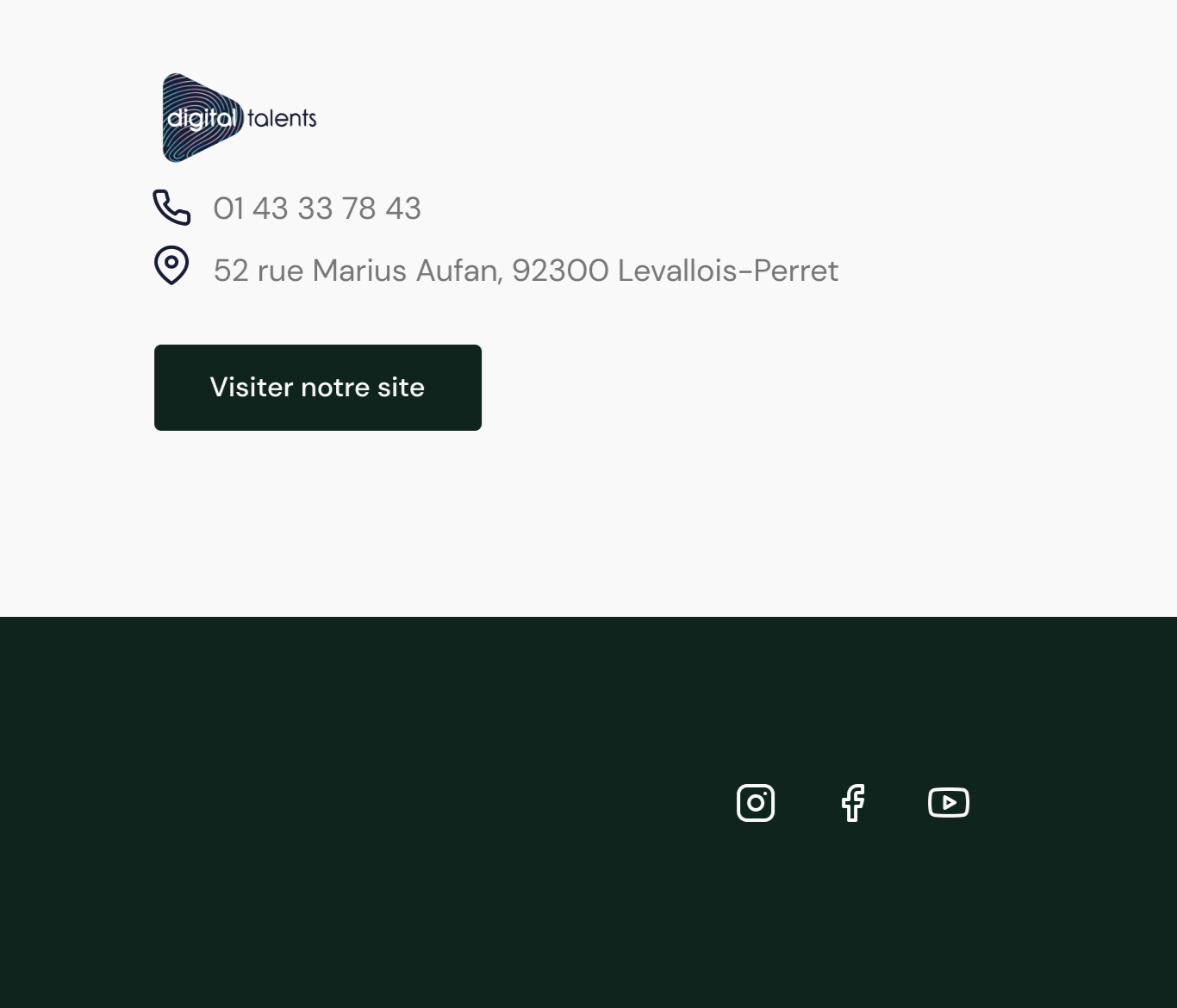Click the Visiter notre site button
The image size is (1177, 1008).
coord(318,388)
